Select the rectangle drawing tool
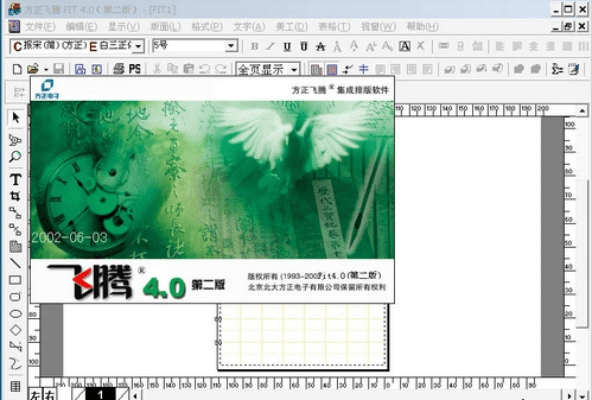 [x=15, y=280]
